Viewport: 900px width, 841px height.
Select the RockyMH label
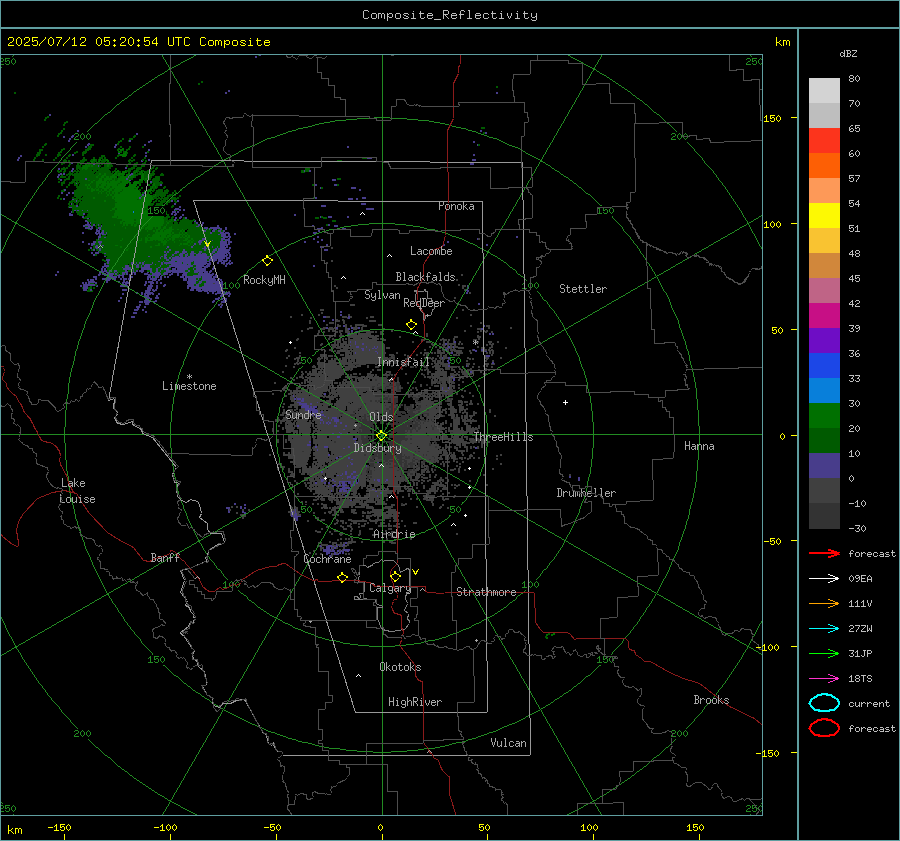point(264,280)
